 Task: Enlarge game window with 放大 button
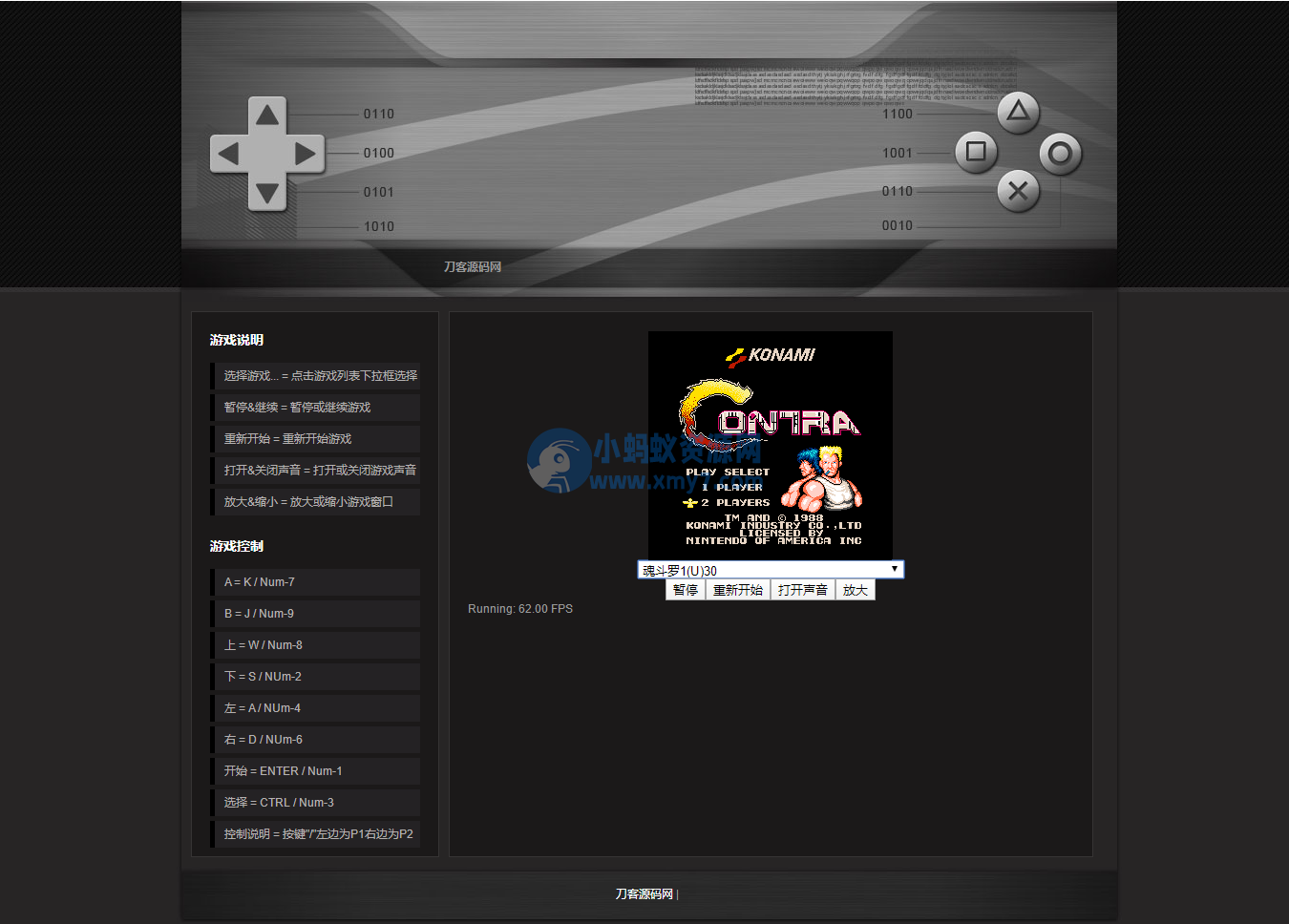point(855,590)
